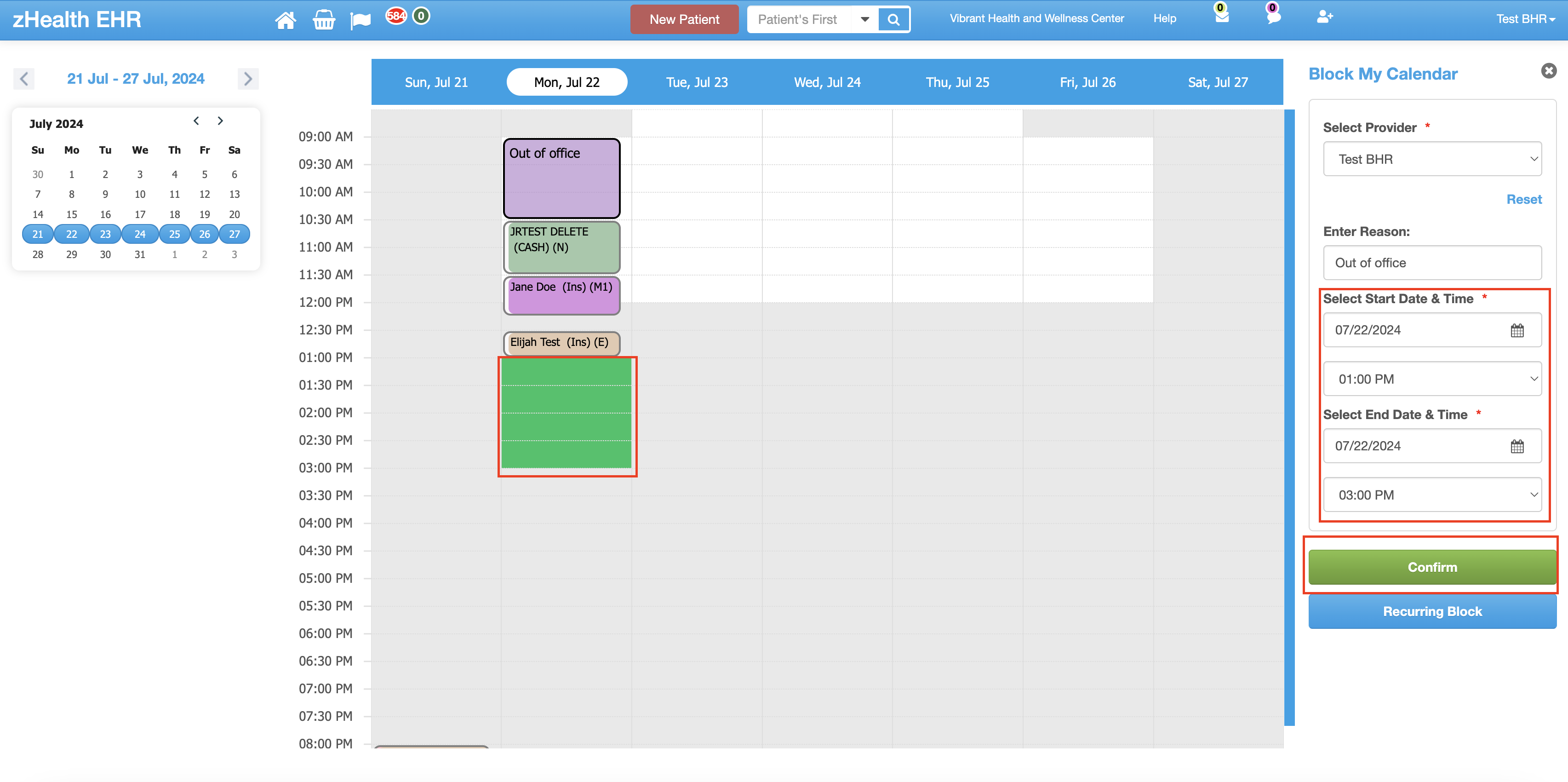Click the July 2024 month heading

(x=56, y=124)
